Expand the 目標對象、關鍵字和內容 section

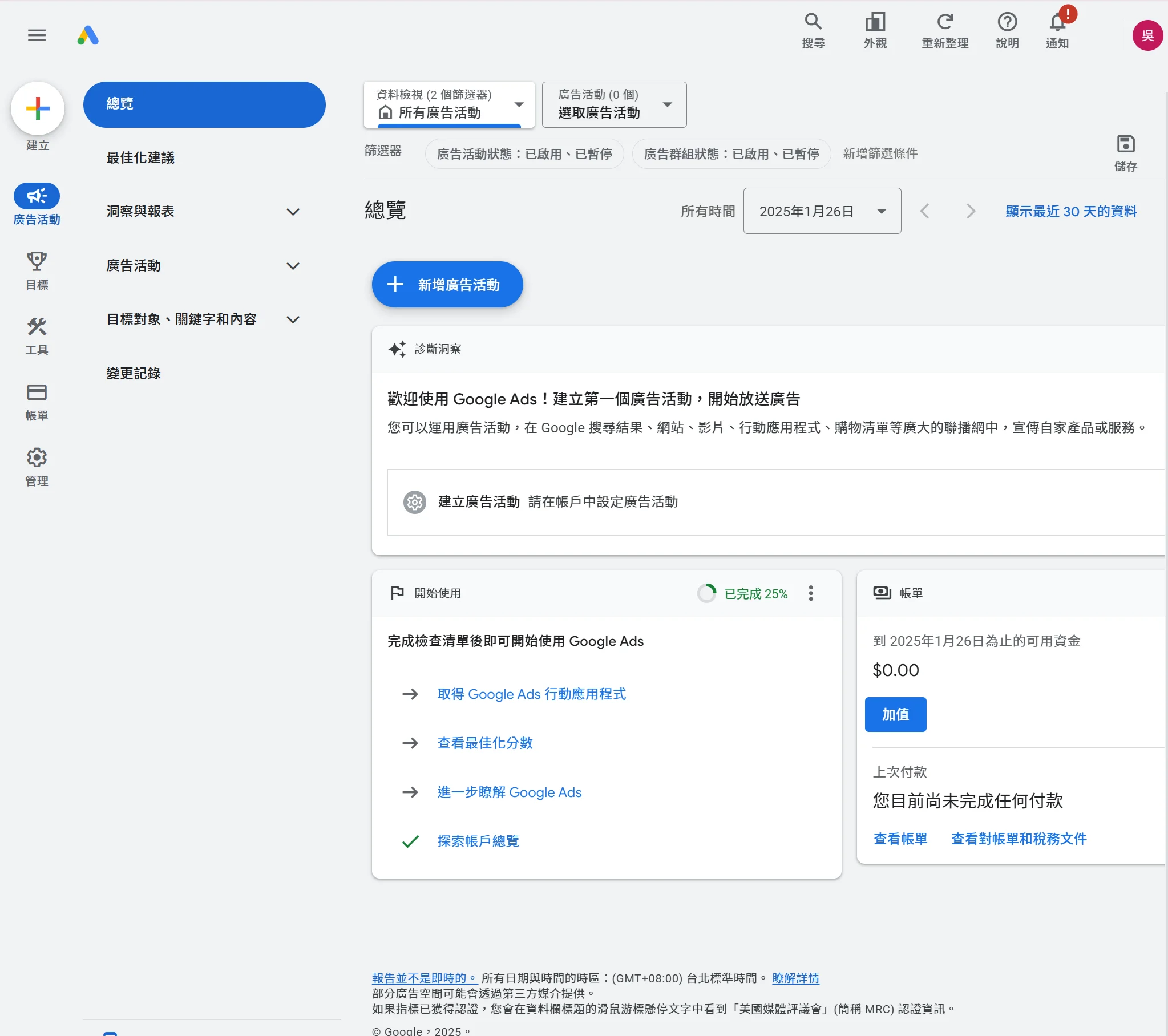click(x=293, y=320)
